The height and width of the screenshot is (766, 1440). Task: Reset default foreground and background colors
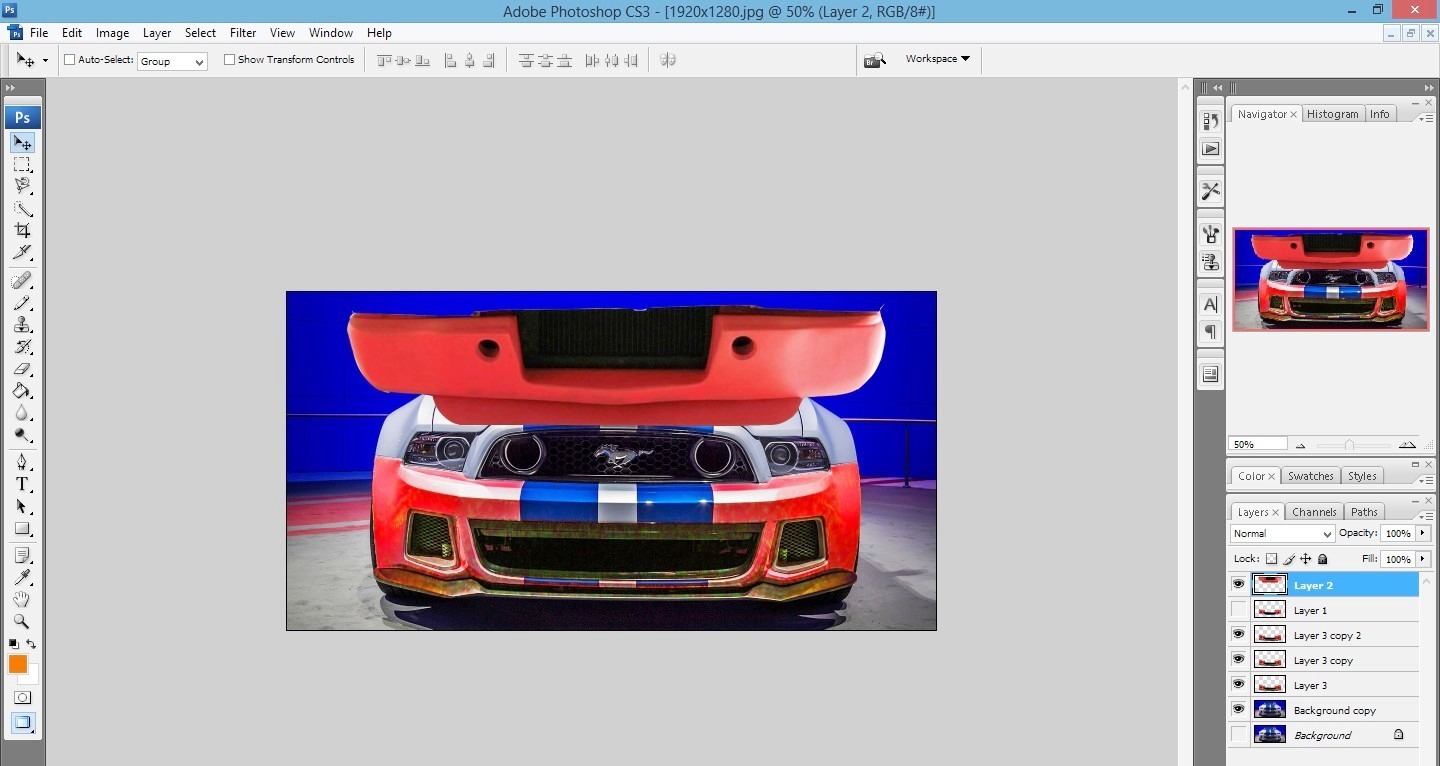[13, 644]
